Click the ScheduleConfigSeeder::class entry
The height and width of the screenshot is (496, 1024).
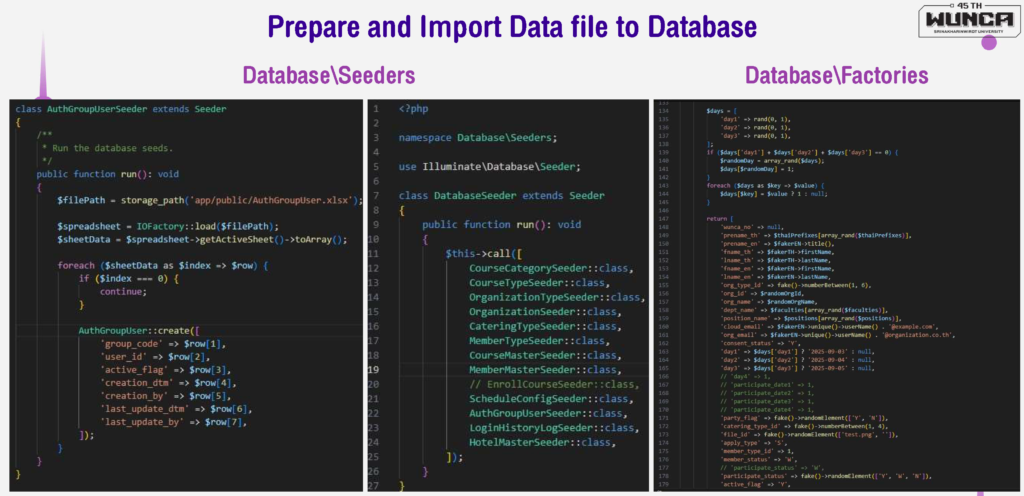tap(552, 398)
